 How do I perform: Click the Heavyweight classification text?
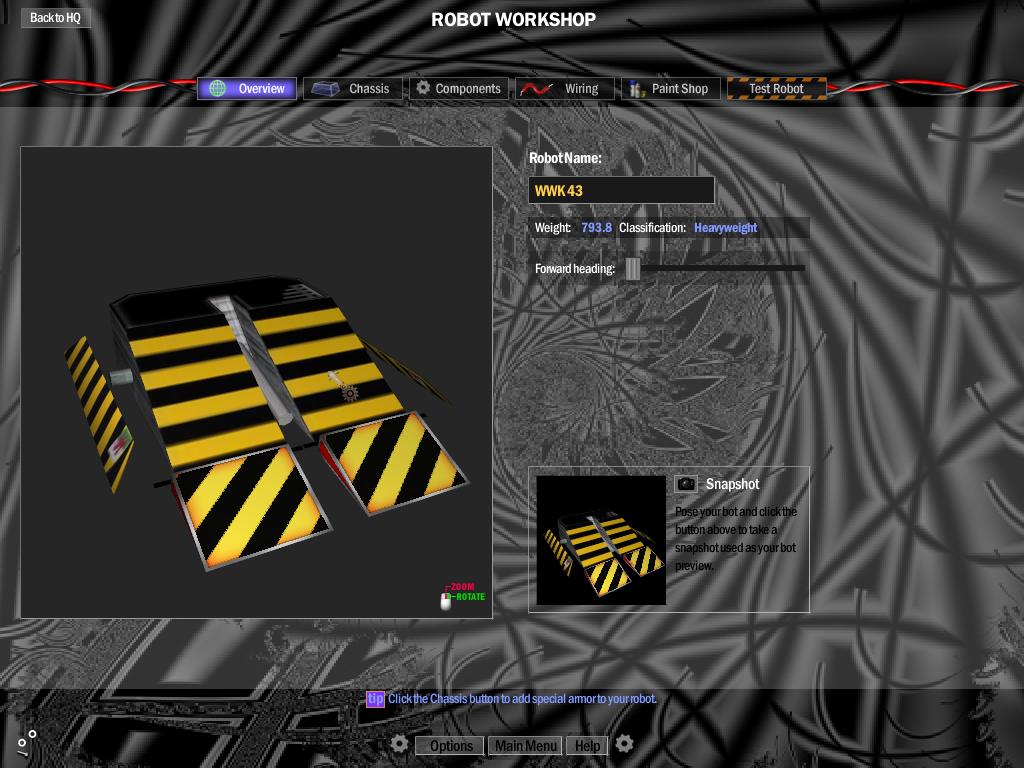tap(726, 228)
